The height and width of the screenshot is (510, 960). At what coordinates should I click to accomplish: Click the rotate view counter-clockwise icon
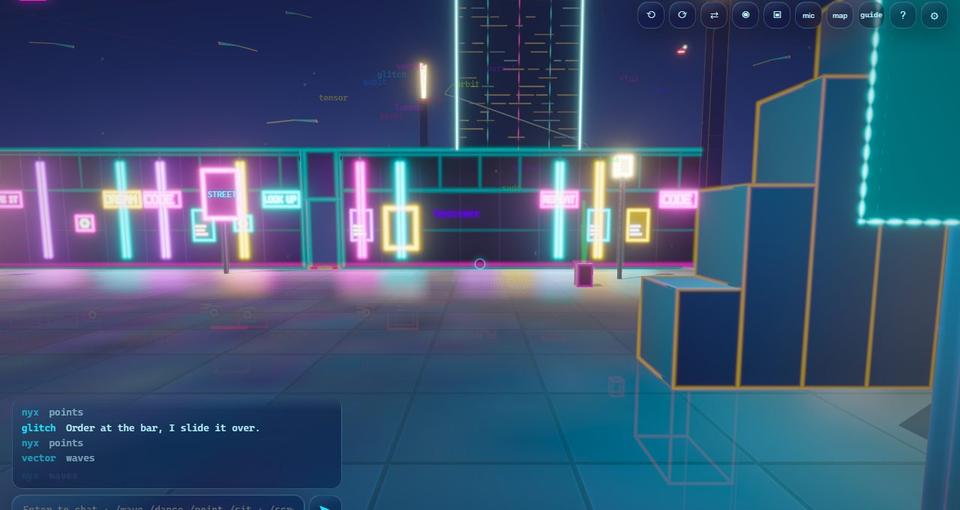(x=651, y=15)
